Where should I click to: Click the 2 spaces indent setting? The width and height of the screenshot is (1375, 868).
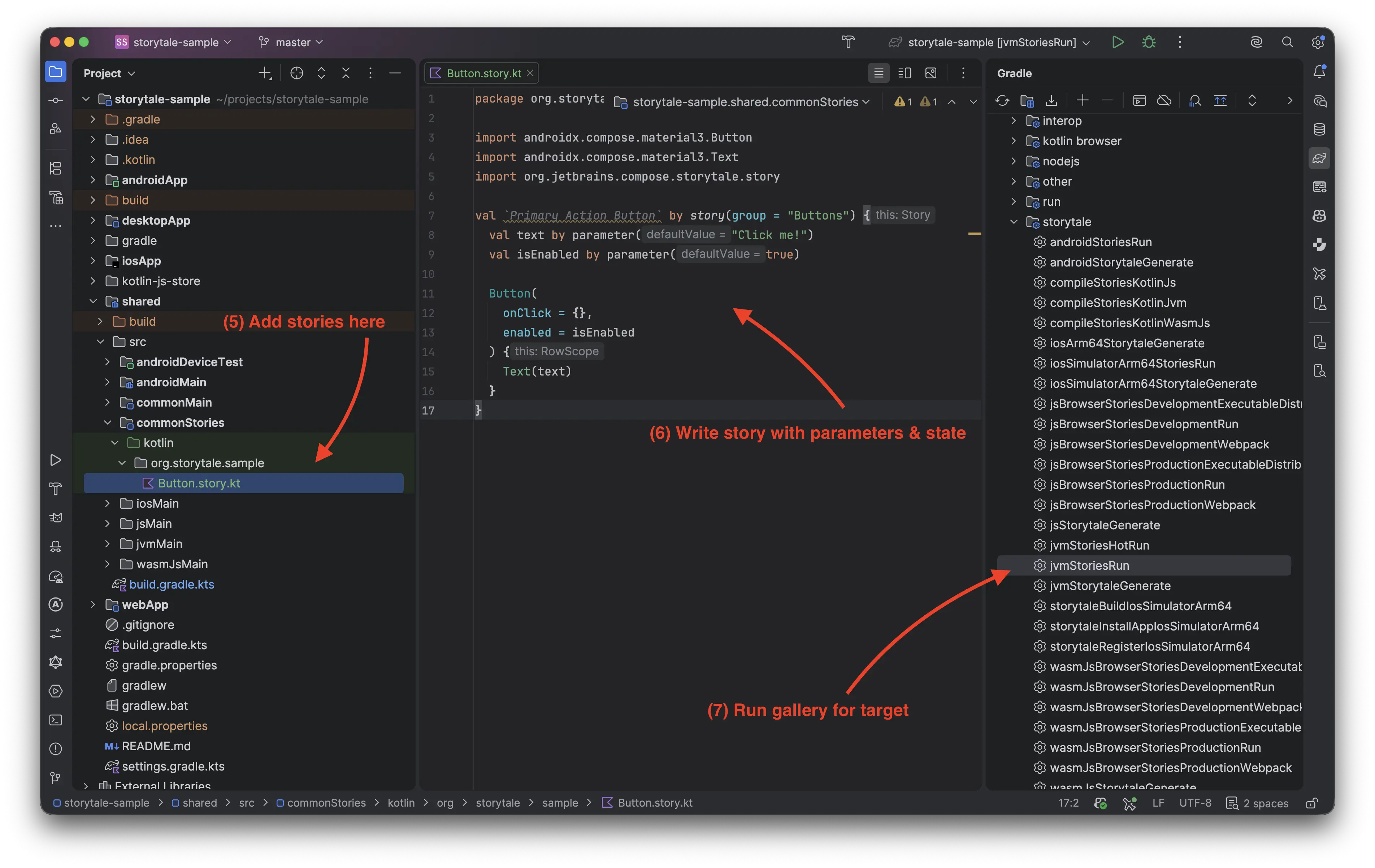click(1257, 803)
